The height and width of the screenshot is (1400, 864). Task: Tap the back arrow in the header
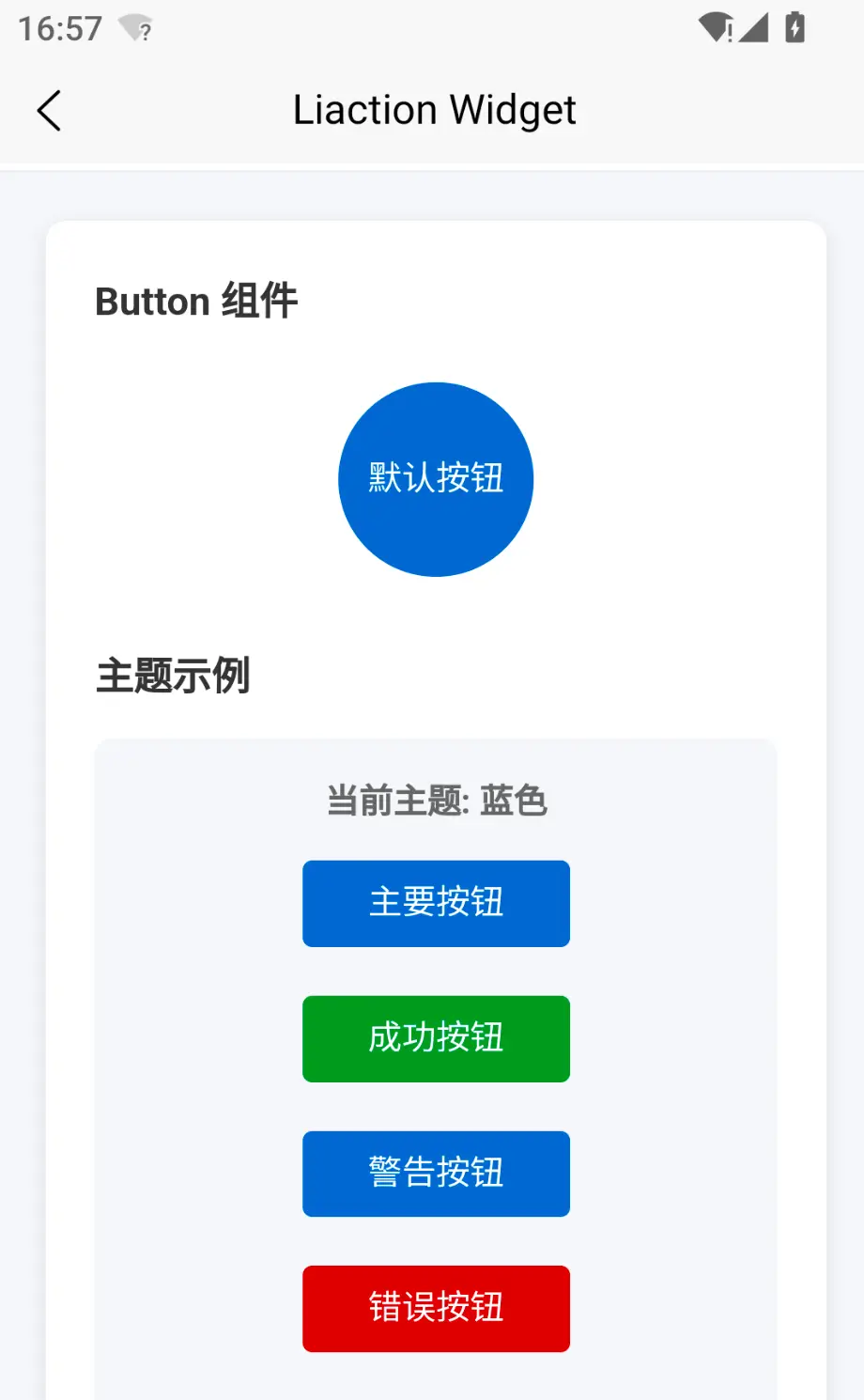tap(49, 111)
